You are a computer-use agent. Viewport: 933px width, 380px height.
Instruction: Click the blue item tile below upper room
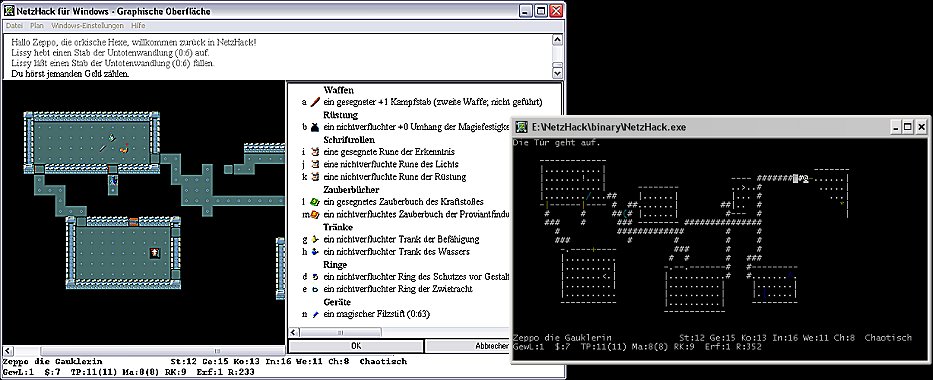coord(113,180)
